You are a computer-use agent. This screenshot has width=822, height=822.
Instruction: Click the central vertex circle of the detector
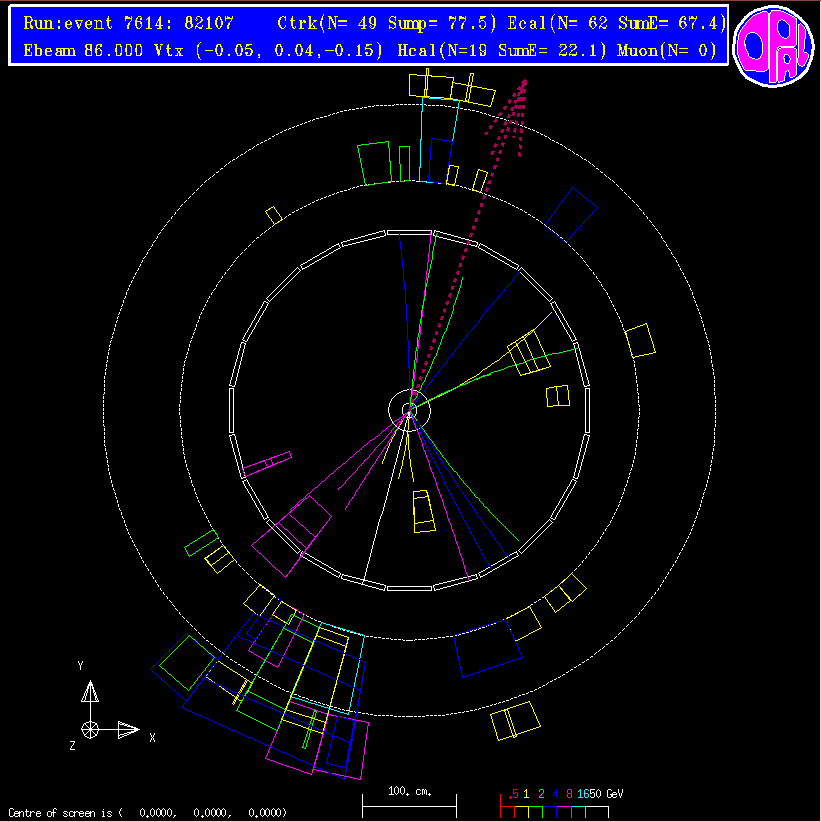pyautogui.click(x=408, y=409)
